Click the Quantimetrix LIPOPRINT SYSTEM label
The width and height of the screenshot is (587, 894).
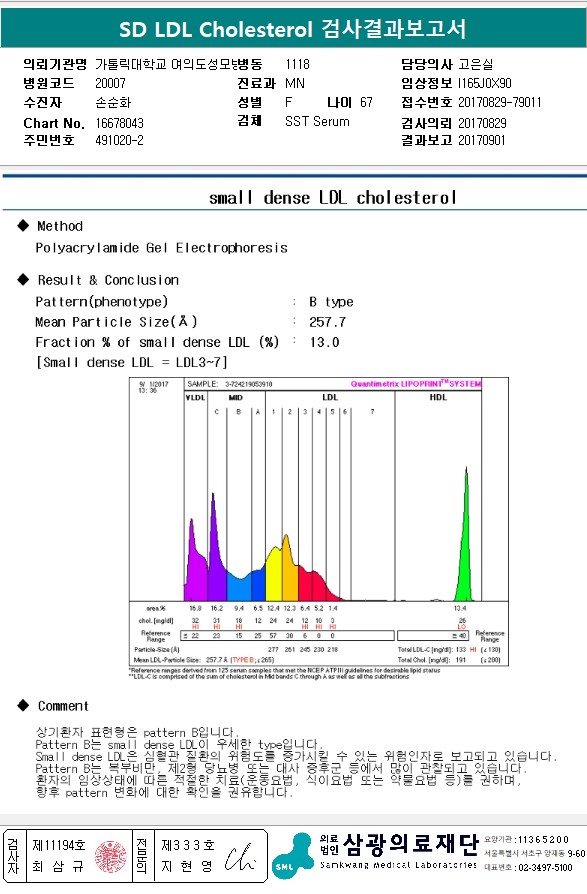point(415,384)
